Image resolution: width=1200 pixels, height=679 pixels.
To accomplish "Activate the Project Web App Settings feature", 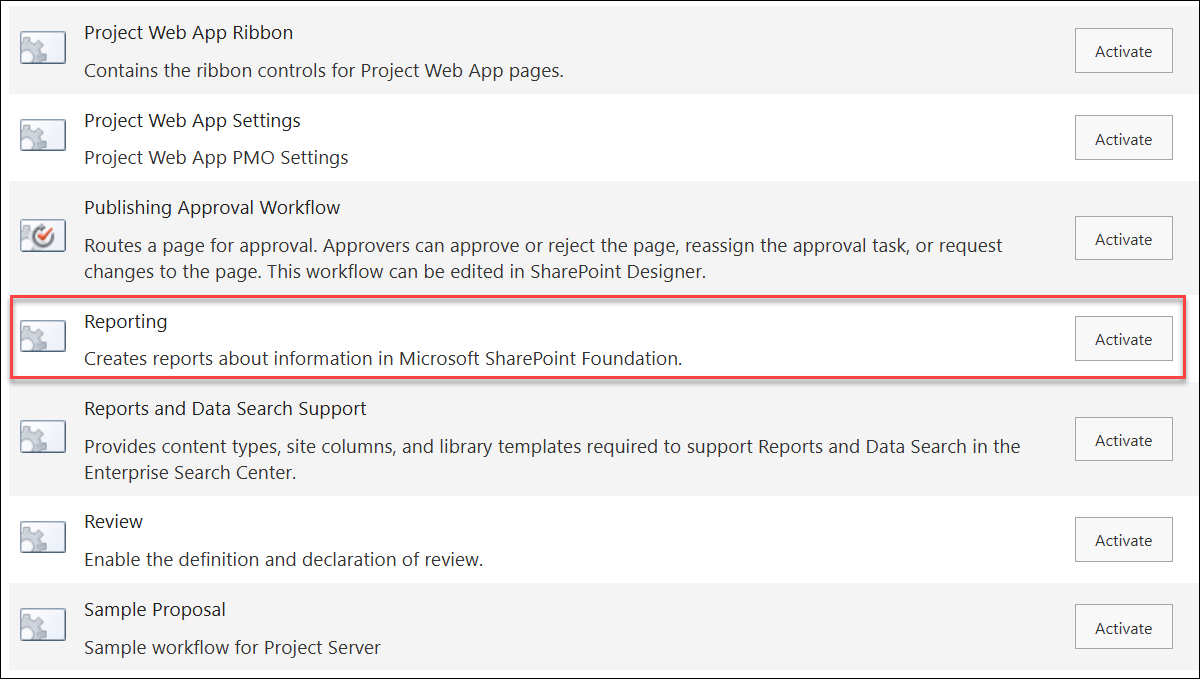I will [x=1123, y=138].
